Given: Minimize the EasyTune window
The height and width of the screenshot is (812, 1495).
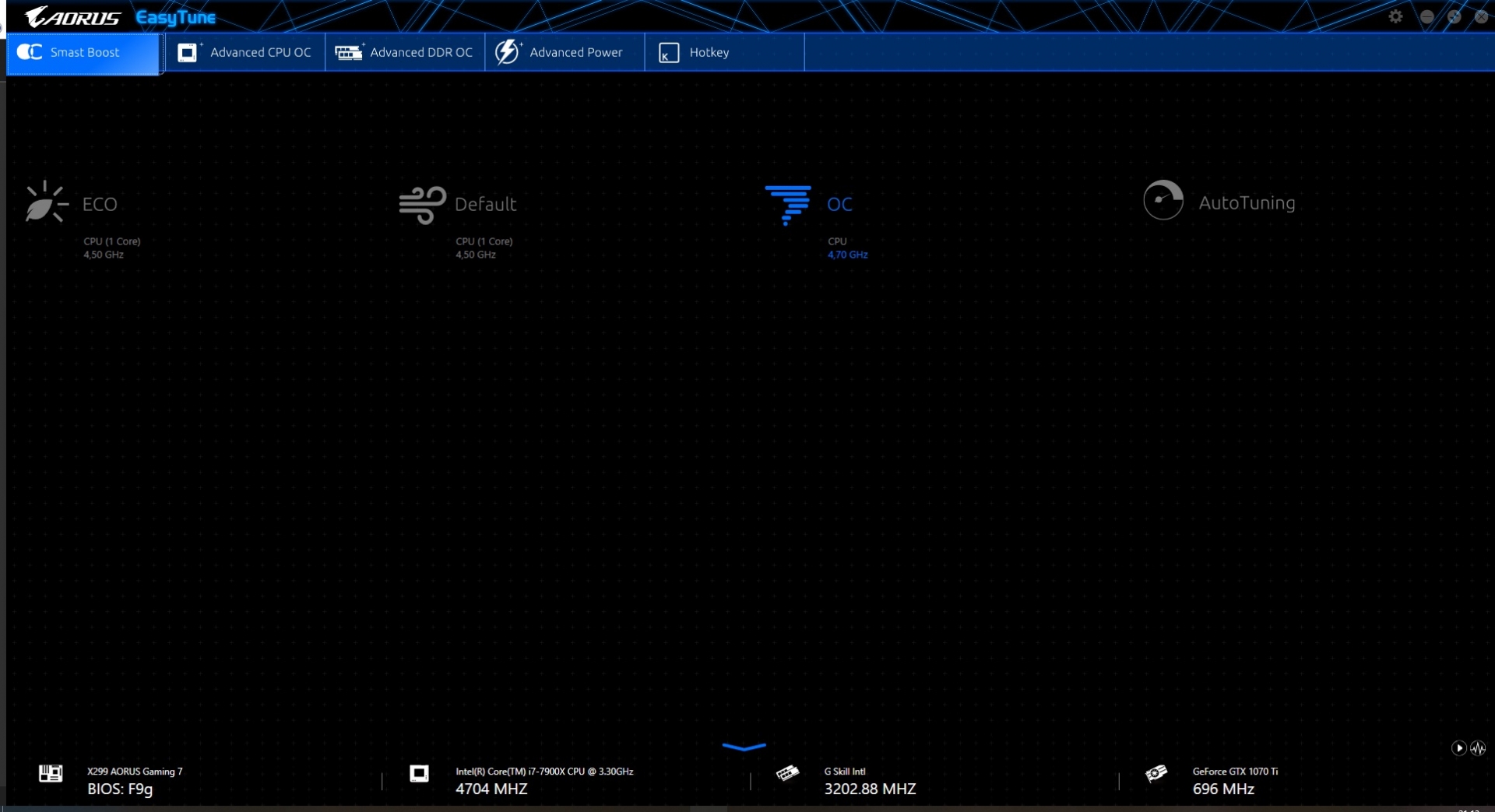Looking at the screenshot, I should 1426,16.
